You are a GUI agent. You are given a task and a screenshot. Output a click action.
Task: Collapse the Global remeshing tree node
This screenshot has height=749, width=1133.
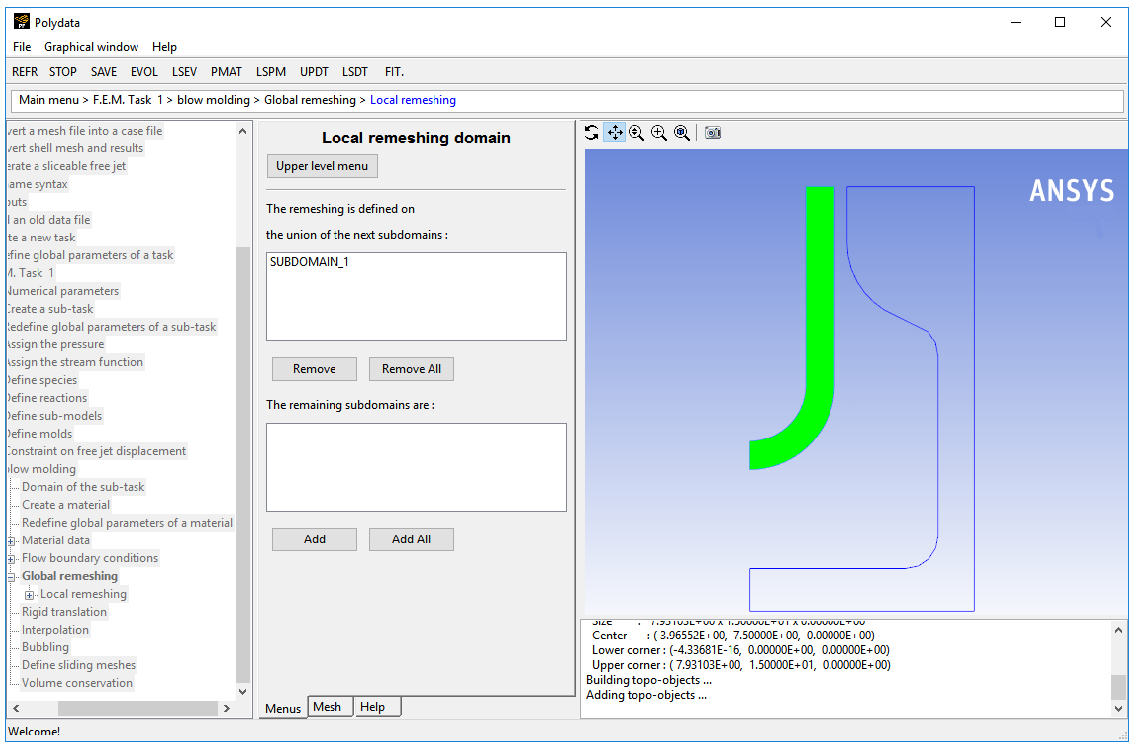[11, 577]
